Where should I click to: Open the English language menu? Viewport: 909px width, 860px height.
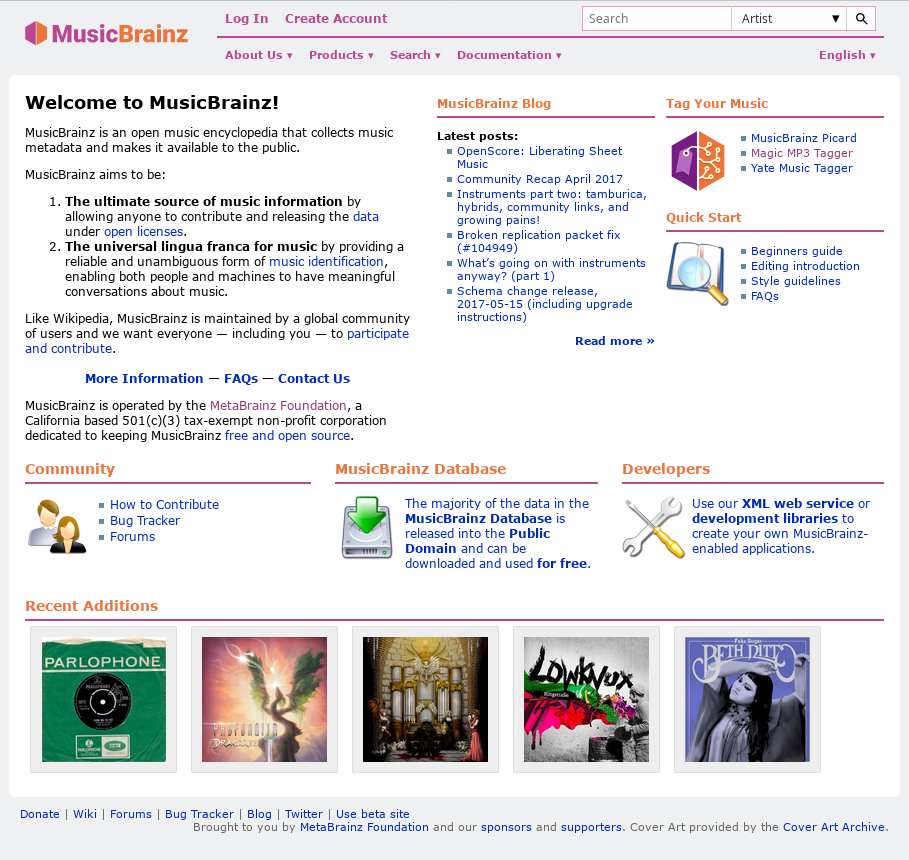pyautogui.click(x=847, y=55)
